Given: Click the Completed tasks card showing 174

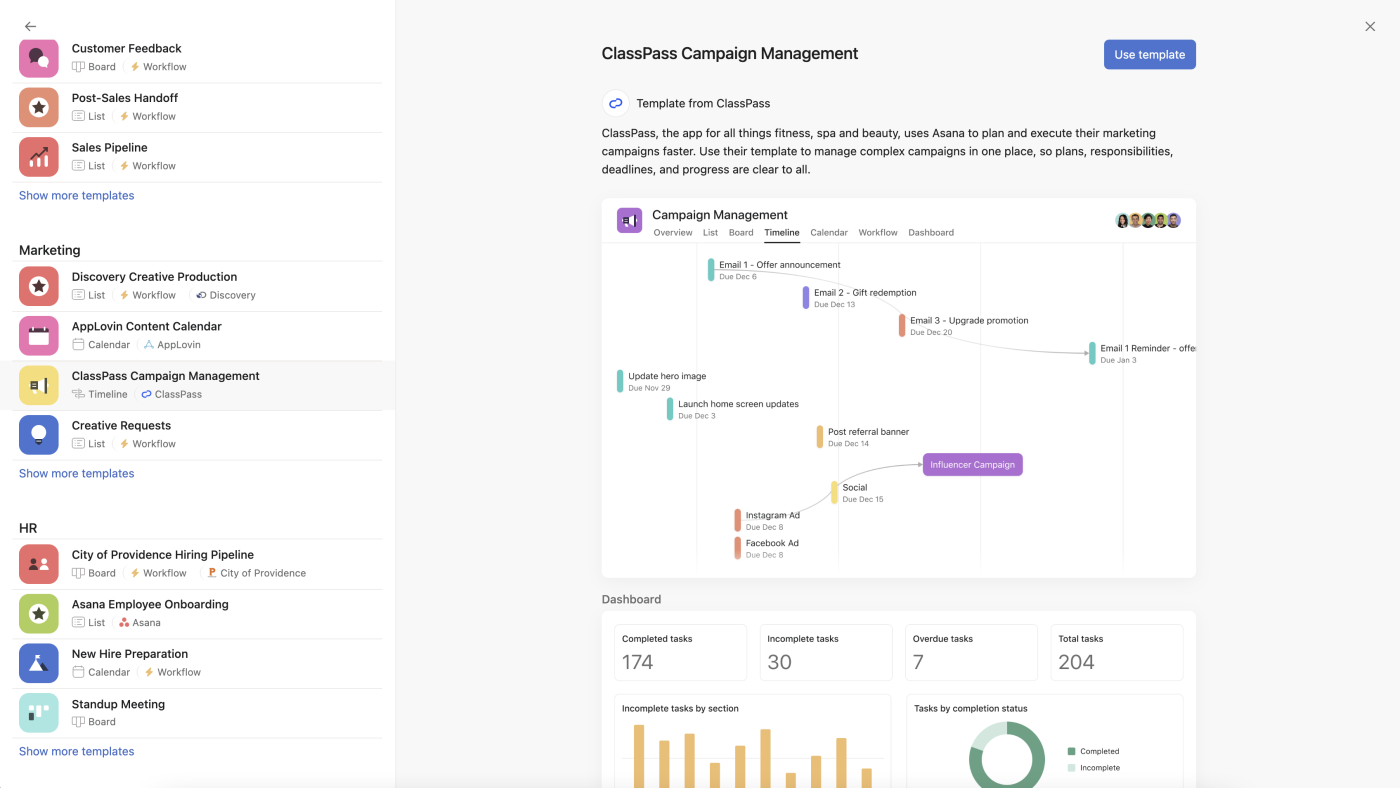Looking at the screenshot, I should coord(680,653).
